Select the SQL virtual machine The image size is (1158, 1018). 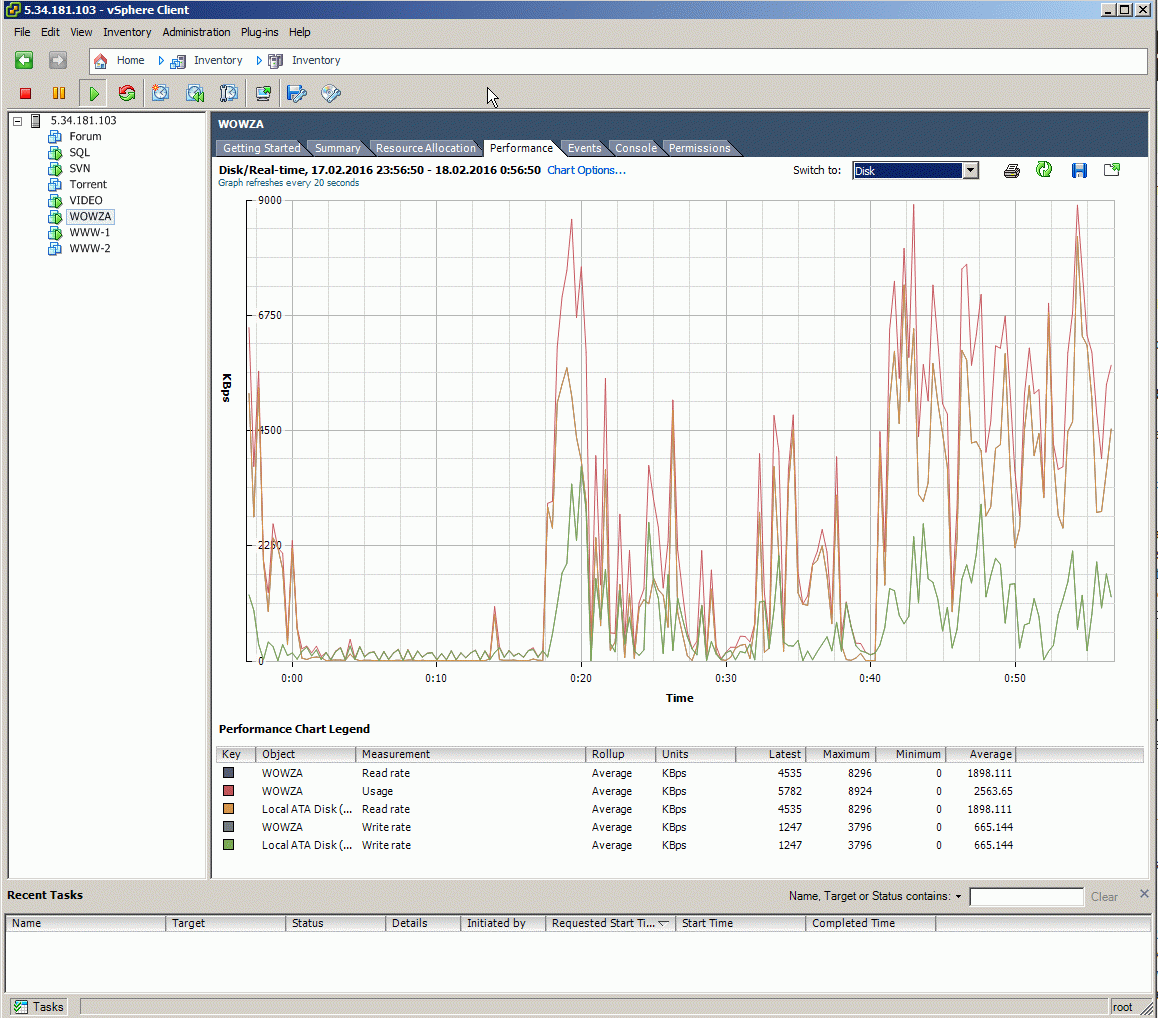point(79,152)
